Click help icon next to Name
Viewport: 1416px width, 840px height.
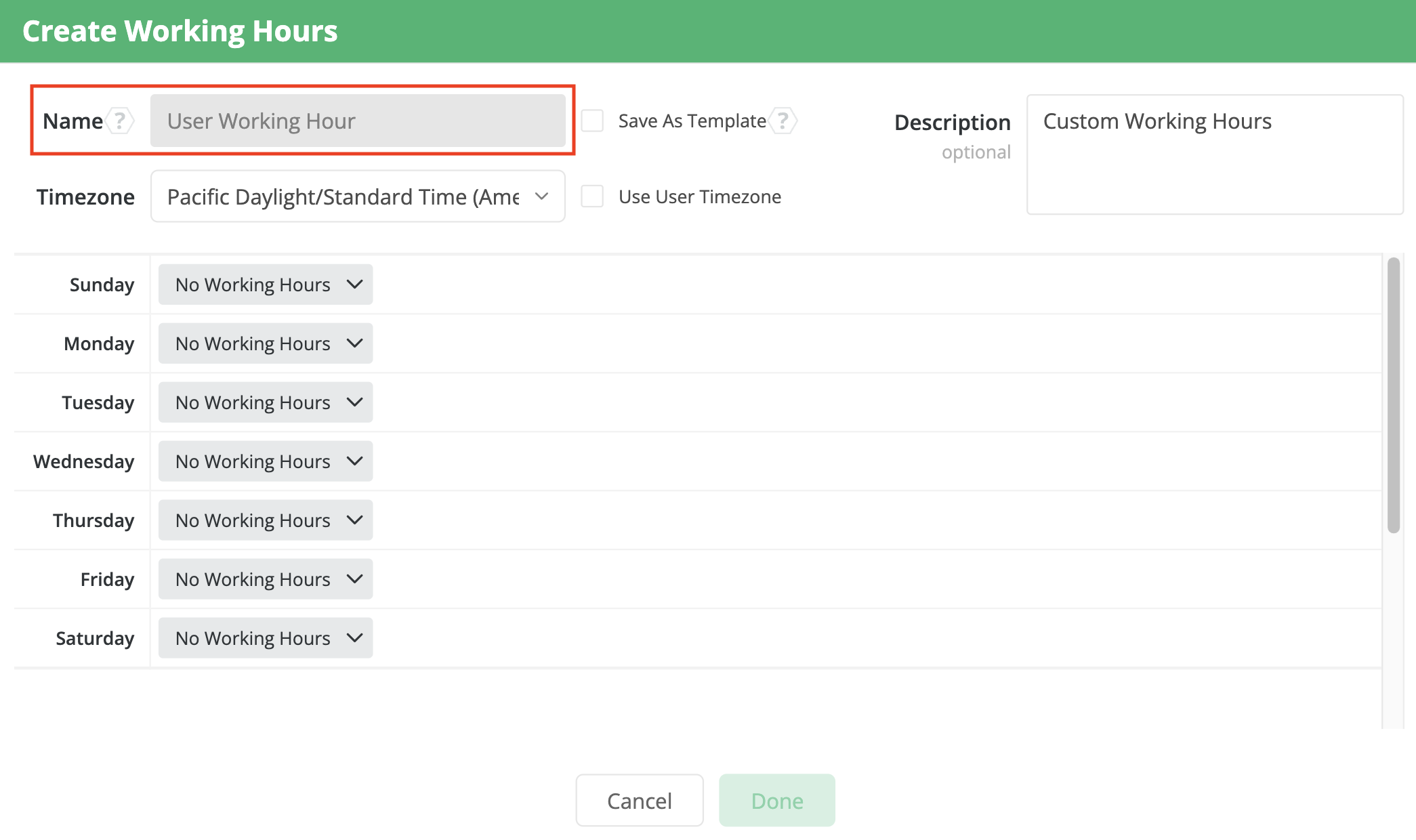click(120, 121)
